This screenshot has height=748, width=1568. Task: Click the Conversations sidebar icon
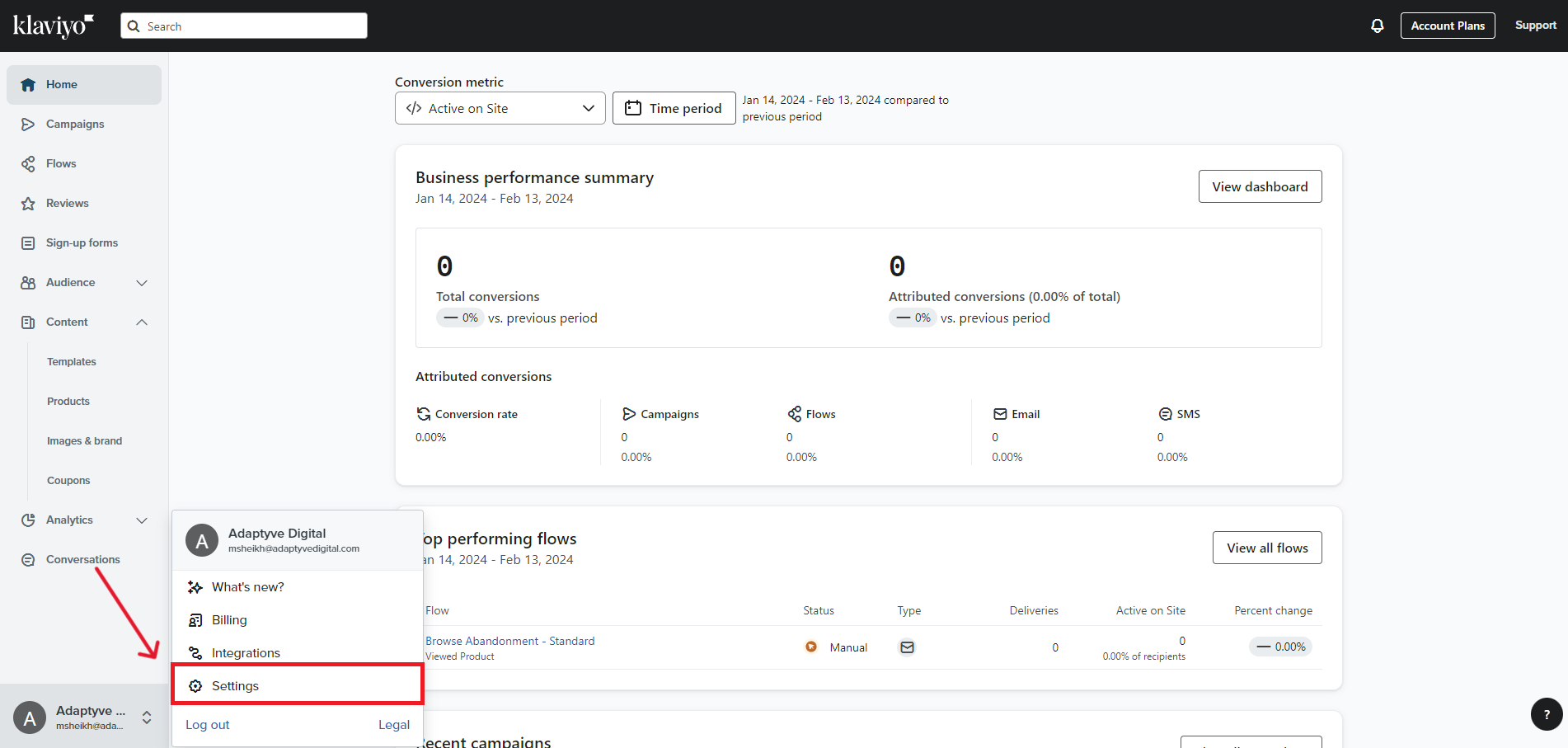click(x=28, y=560)
